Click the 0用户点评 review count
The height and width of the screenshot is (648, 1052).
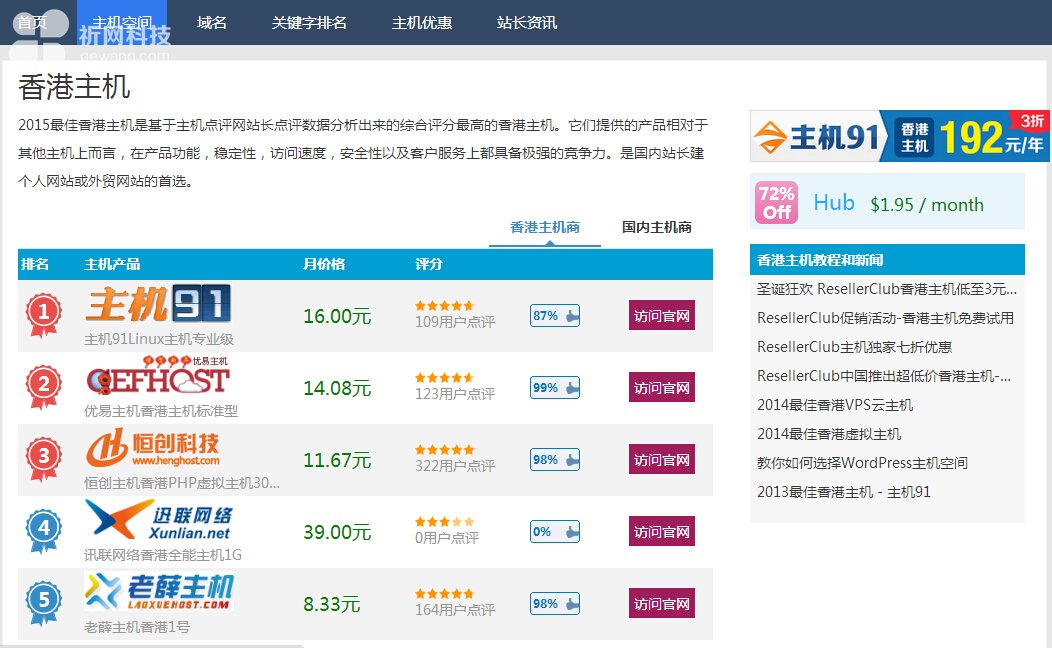[447, 538]
